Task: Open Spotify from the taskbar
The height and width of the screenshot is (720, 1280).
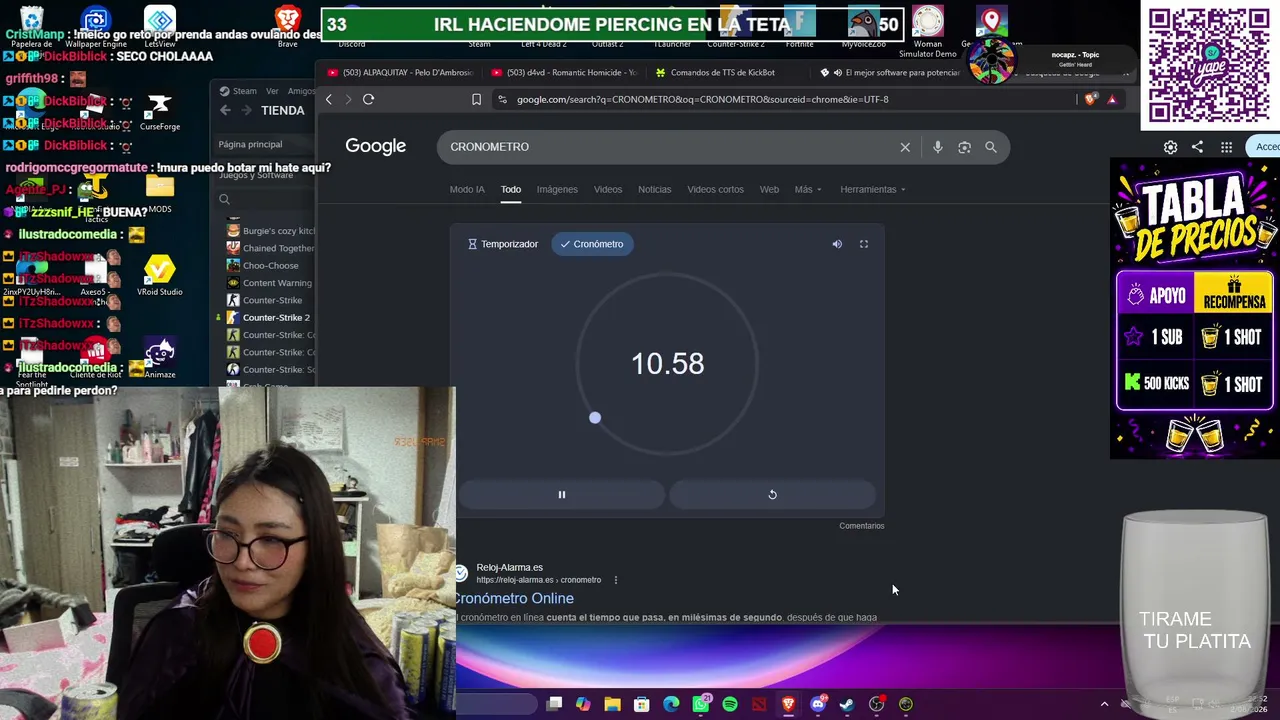Action: tap(730, 704)
